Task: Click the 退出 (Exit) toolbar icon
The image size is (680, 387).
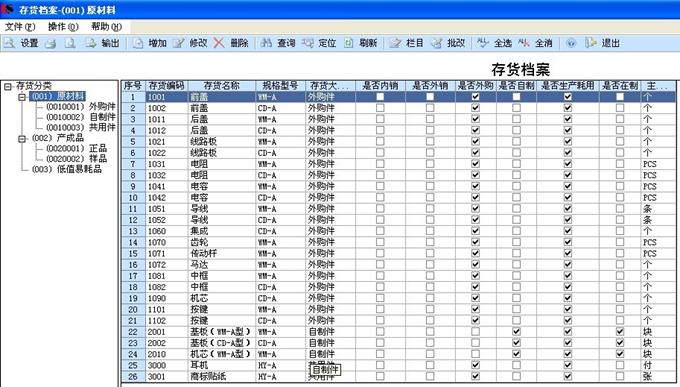Action: point(591,43)
